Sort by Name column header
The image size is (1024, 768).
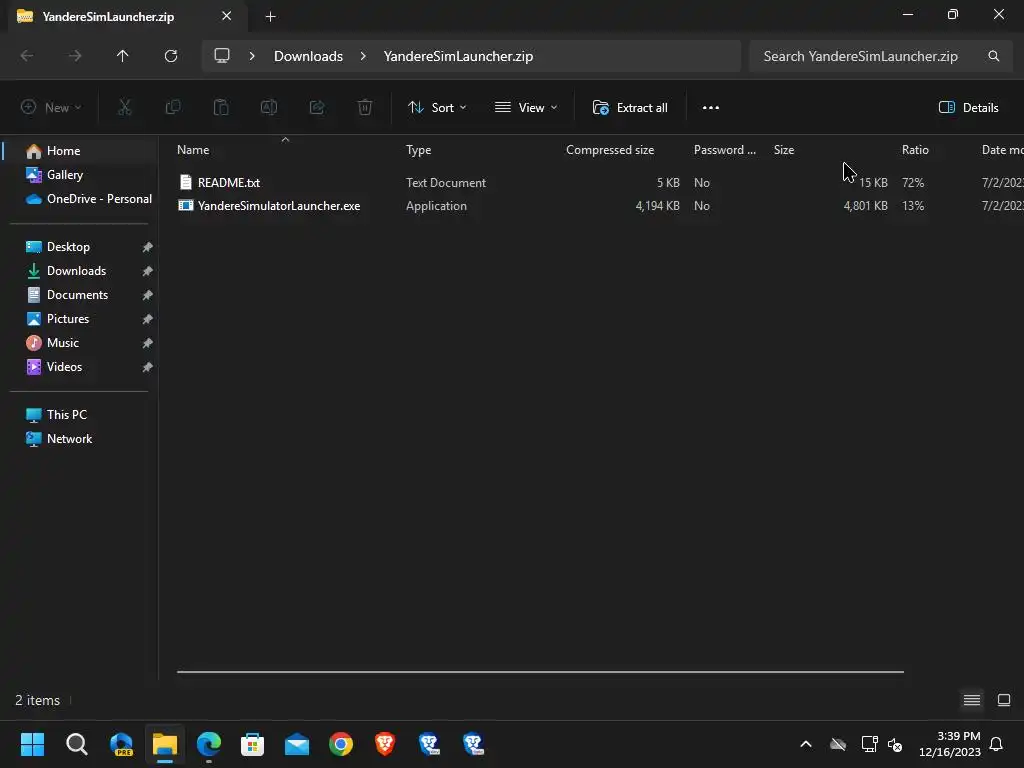[x=193, y=150]
